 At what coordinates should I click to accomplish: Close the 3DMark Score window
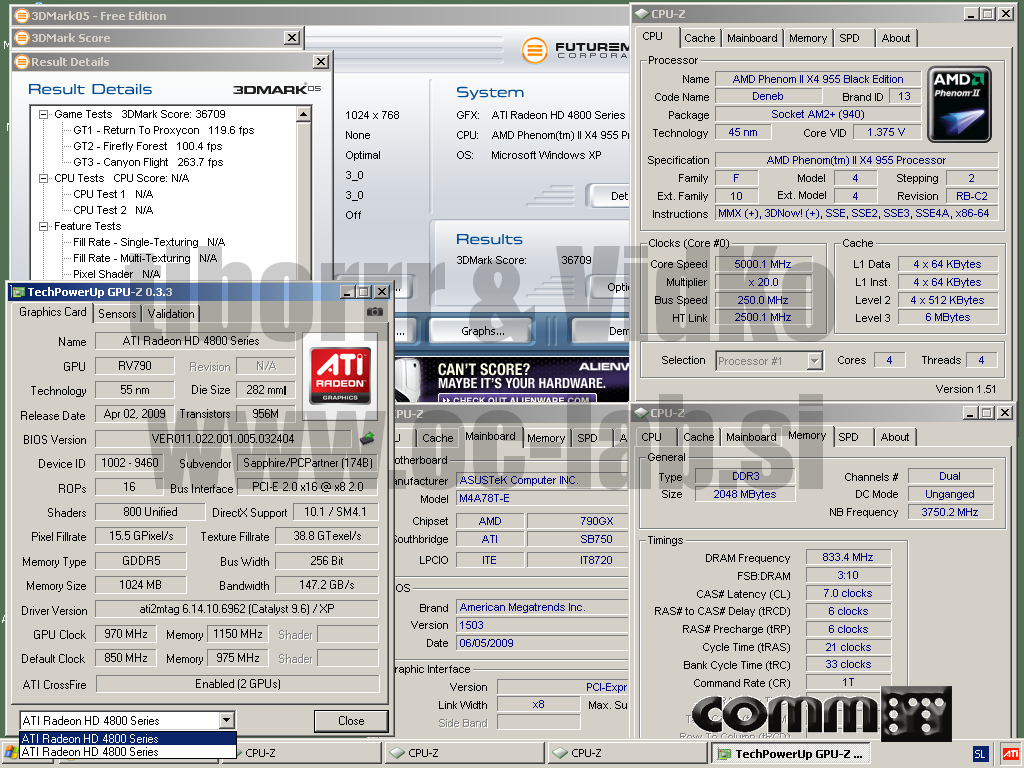point(293,38)
